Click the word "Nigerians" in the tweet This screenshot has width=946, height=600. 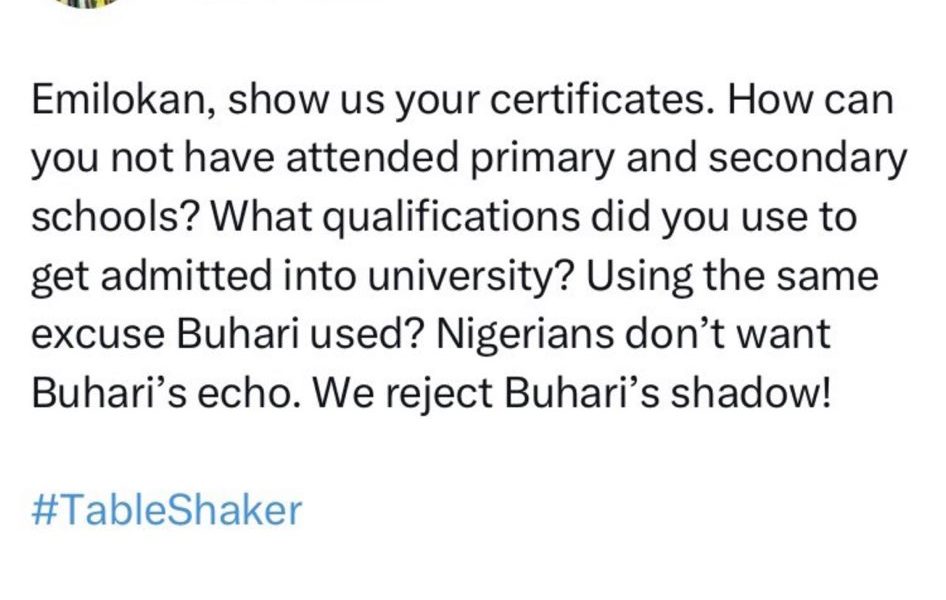(500, 332)
